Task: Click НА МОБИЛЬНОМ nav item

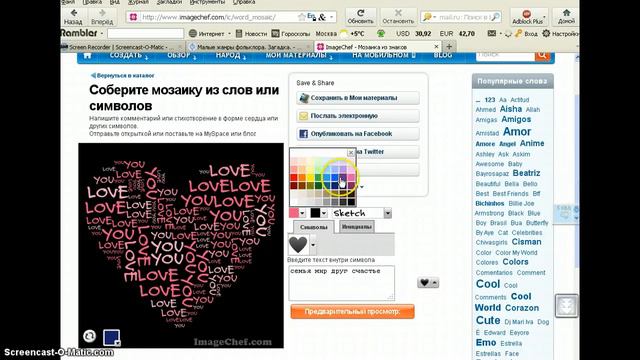Action: (384, 55)
